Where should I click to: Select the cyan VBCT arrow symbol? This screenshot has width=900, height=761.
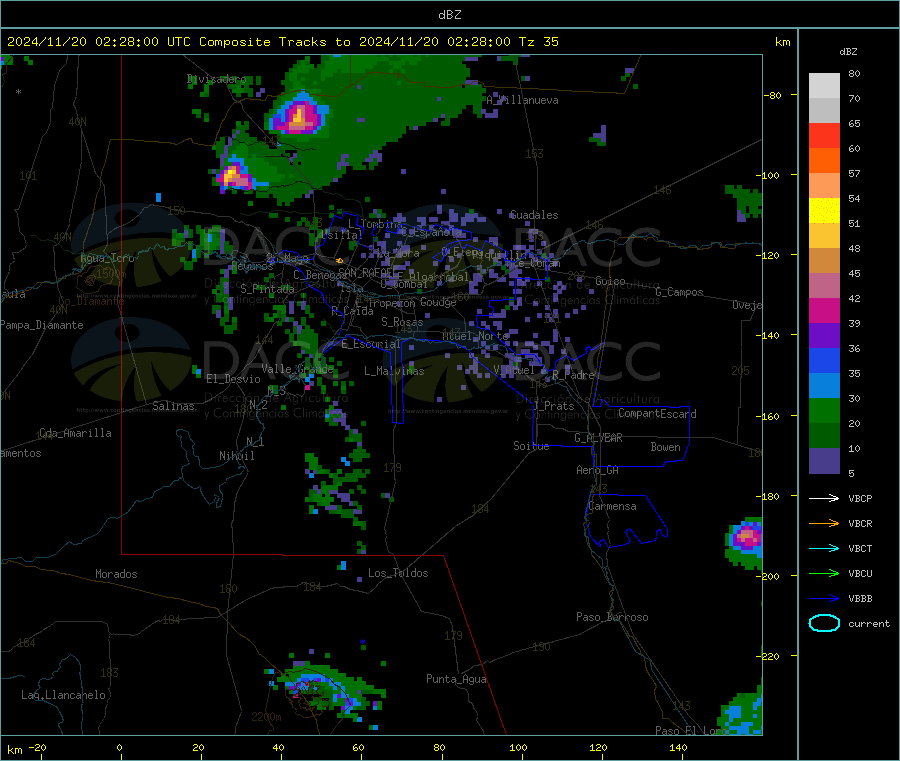pyautogui.click(x=824, y=549)
